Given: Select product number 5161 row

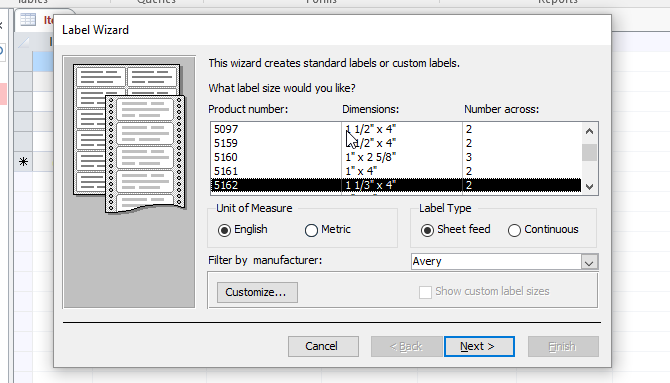Looking at the screenshot, I should click(396, 171).
